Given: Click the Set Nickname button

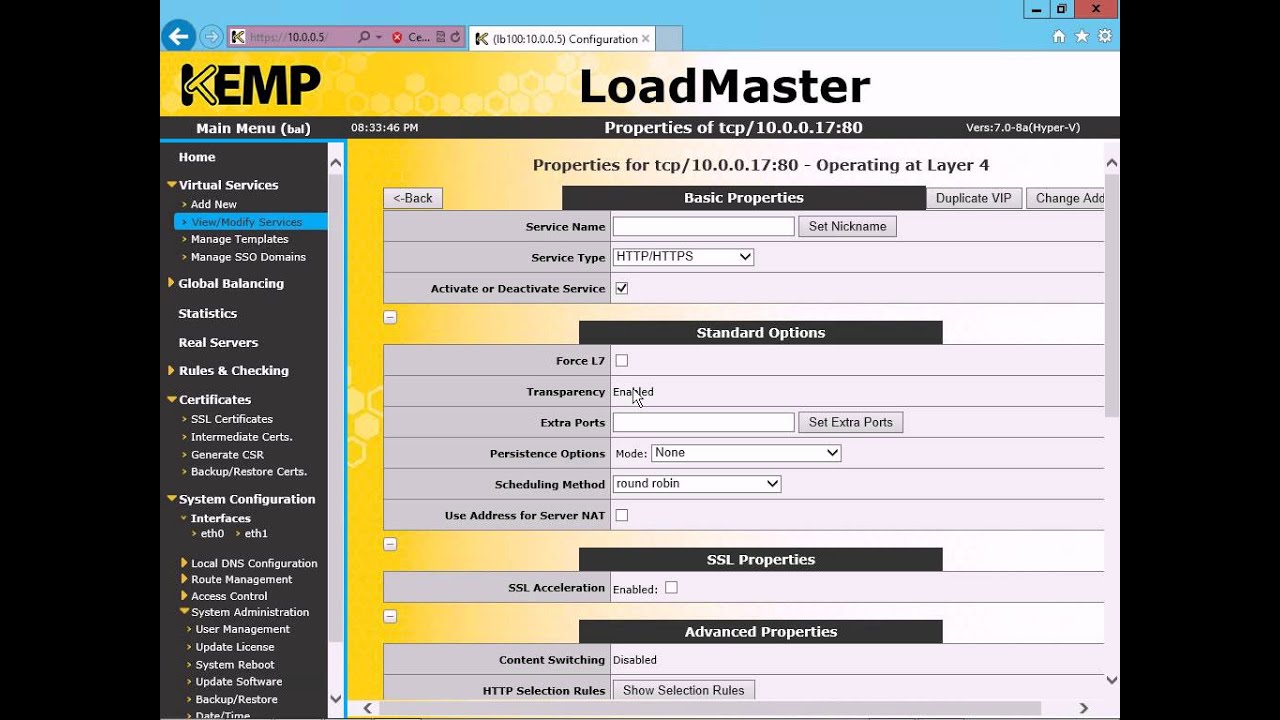Looking at the screenshot, I should coord(847,226).
